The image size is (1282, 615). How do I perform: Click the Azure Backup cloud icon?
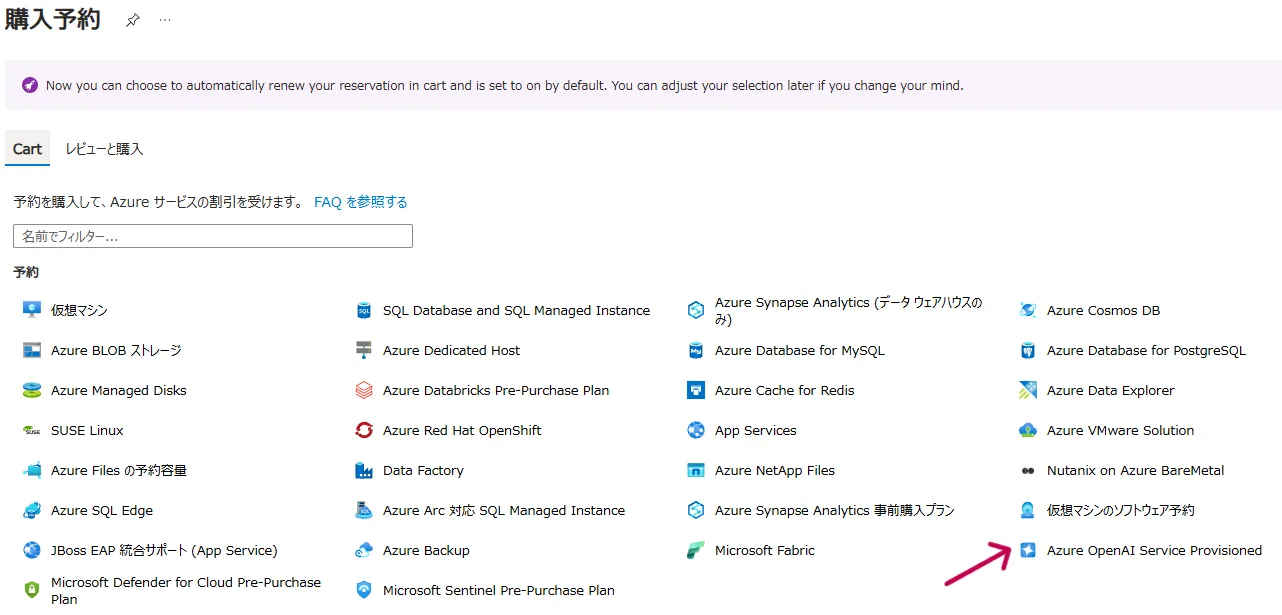point(364,550)
